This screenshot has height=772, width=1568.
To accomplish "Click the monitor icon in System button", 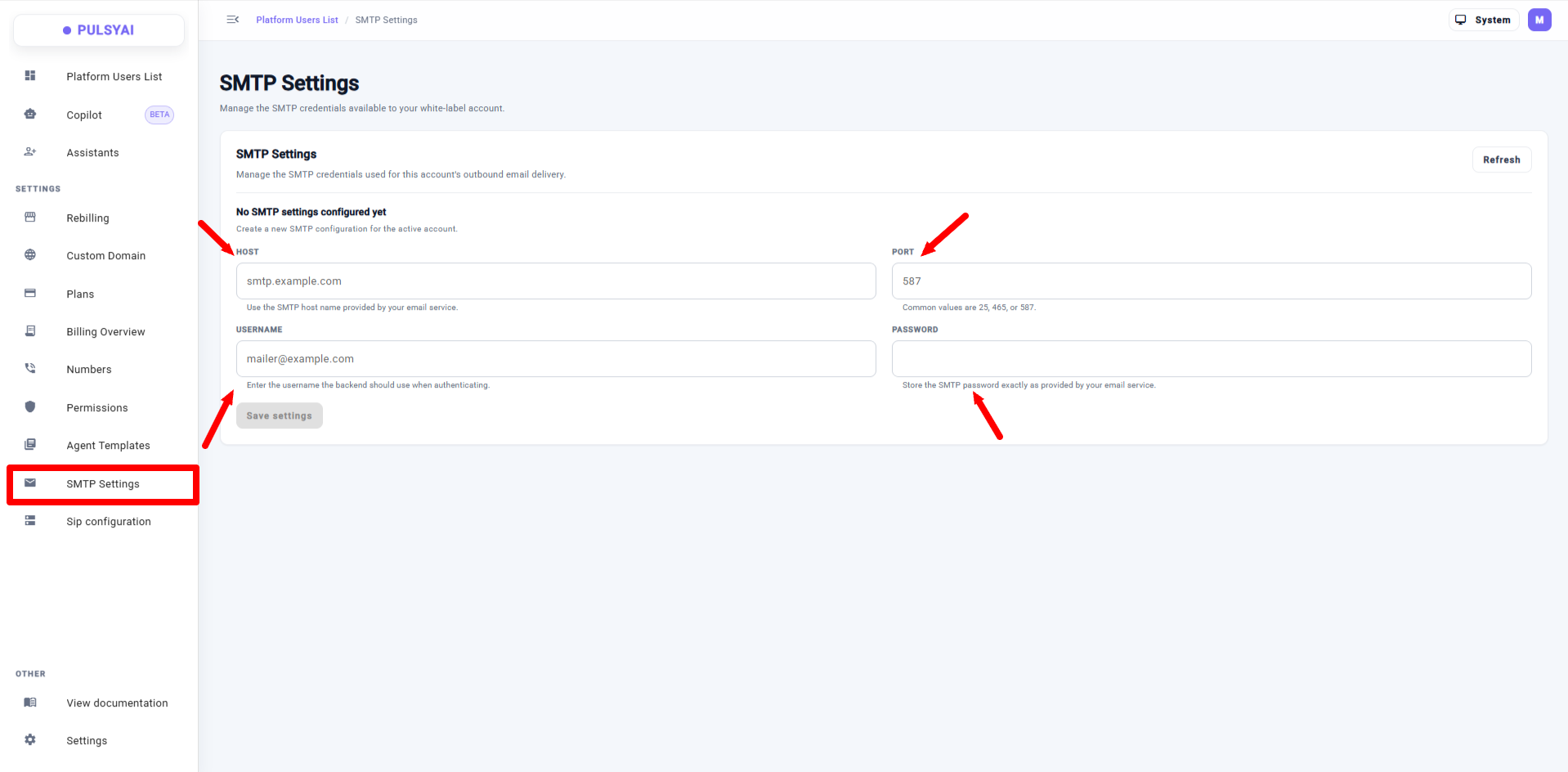I will point(1461,20).
